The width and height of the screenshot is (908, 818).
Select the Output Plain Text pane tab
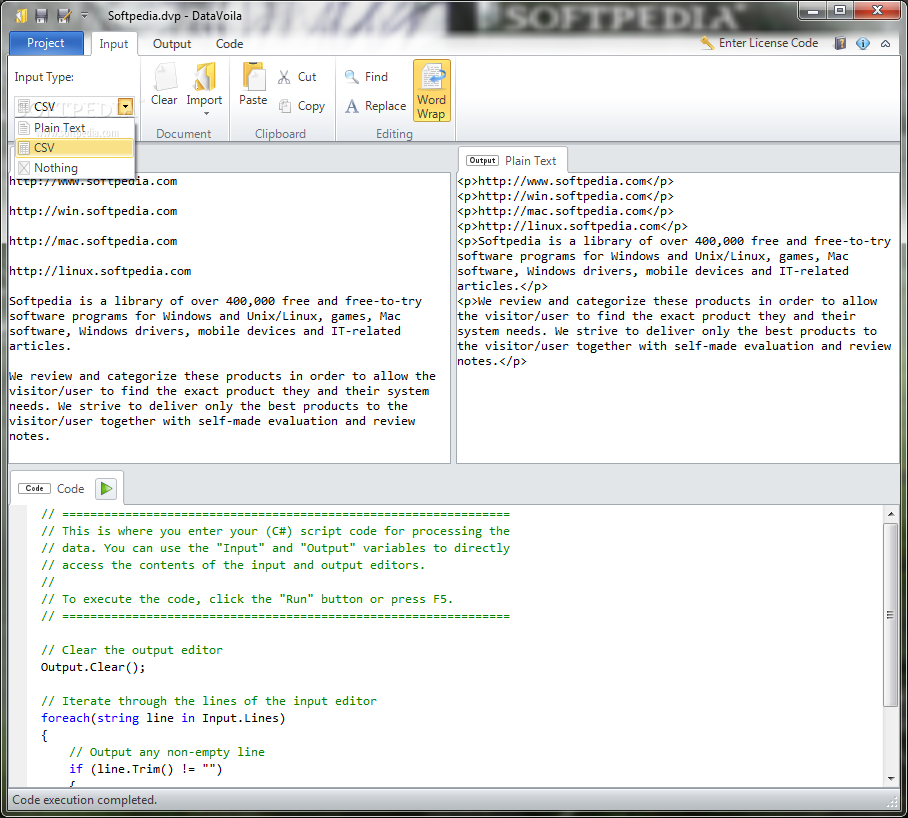click(x=512, y=161)
